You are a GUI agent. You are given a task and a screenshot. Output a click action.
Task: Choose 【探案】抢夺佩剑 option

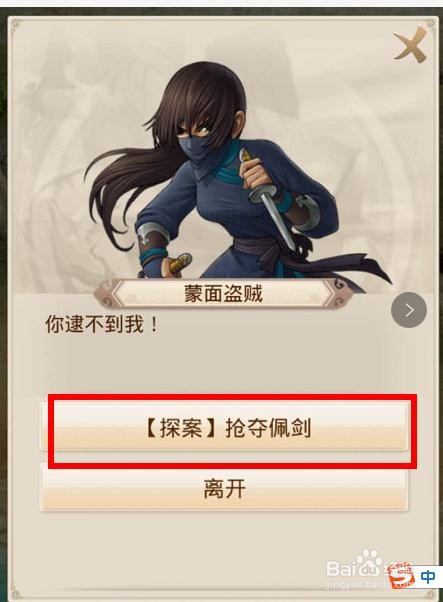[223, 427]
